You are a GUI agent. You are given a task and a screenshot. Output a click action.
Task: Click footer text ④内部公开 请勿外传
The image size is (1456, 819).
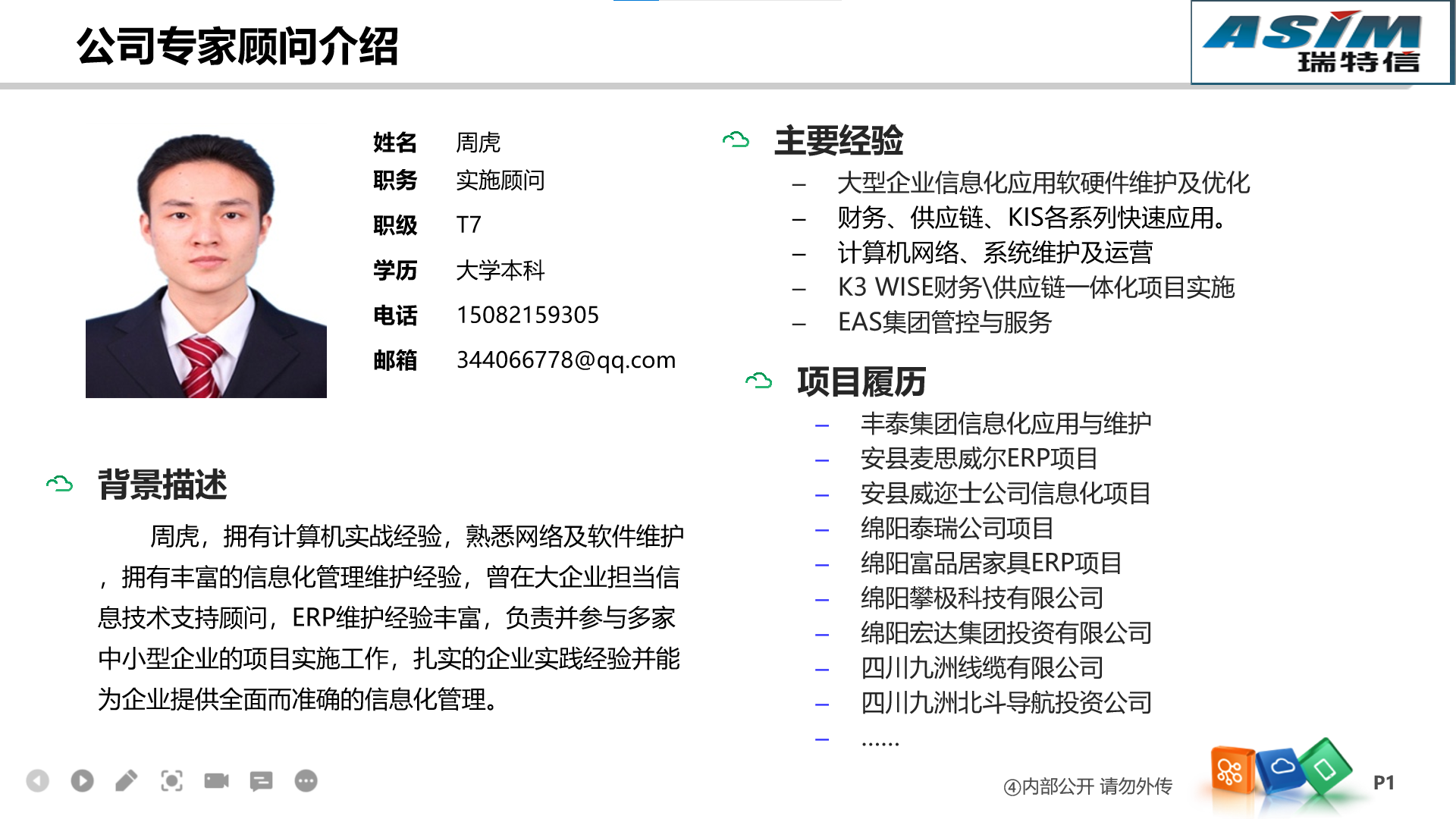(x=1087, y=786)
